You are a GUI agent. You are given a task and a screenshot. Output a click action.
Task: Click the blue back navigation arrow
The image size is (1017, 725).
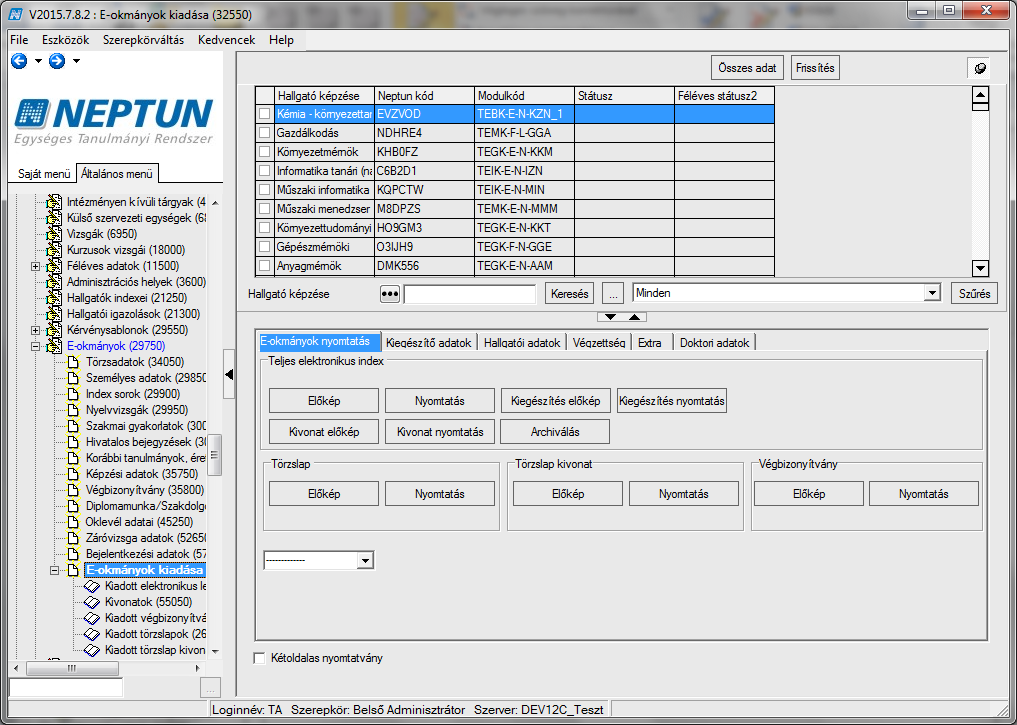[x=19, y=61]
